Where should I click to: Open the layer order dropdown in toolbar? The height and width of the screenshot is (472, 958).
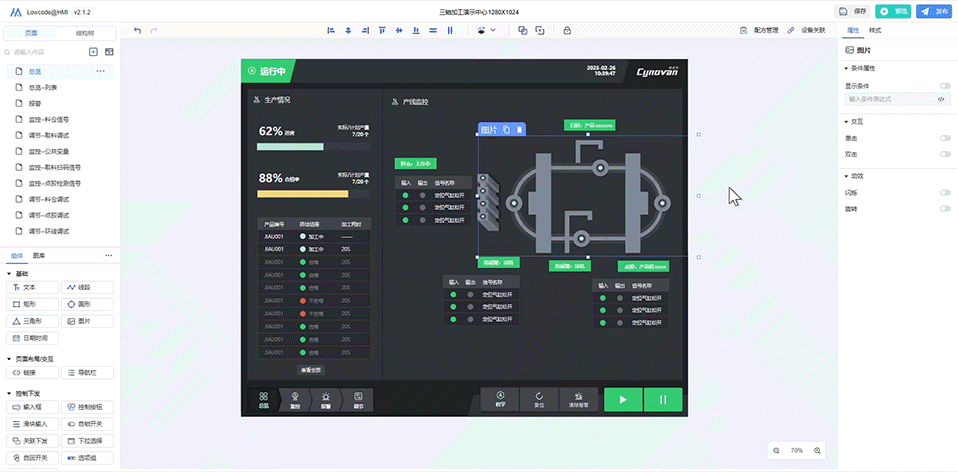pyautogui.click(x=485, y=30)
